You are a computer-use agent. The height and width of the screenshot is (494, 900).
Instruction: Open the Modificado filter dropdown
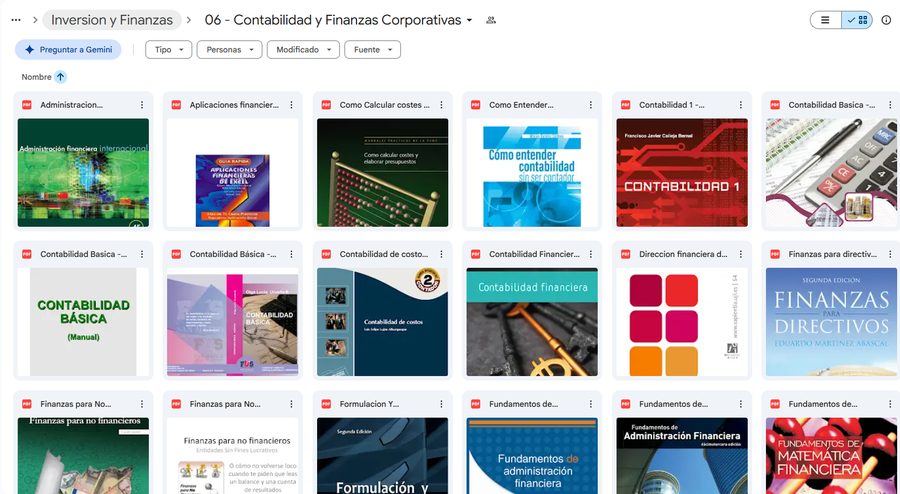pos(303,50)
